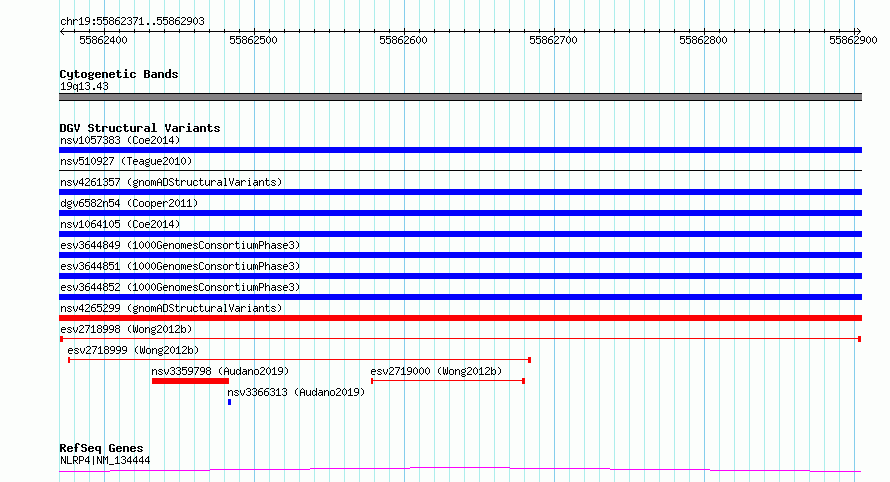Click the esv2719000 (Wong2012b) label

[x=436, y=371]
